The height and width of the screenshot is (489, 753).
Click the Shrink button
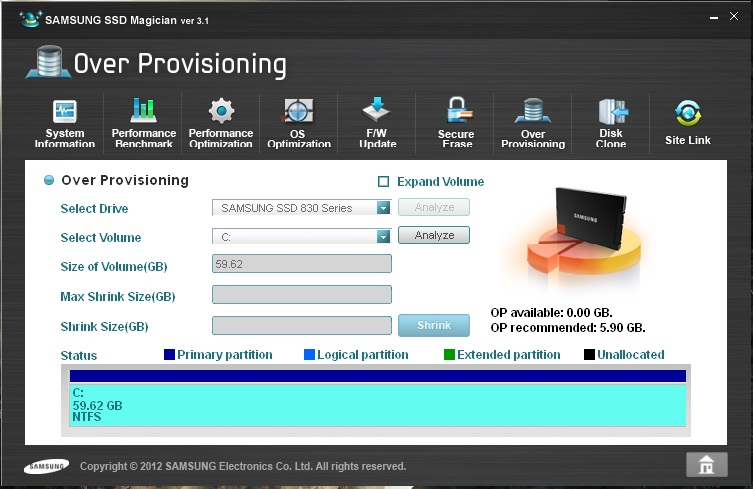click(x=434, y=325)
